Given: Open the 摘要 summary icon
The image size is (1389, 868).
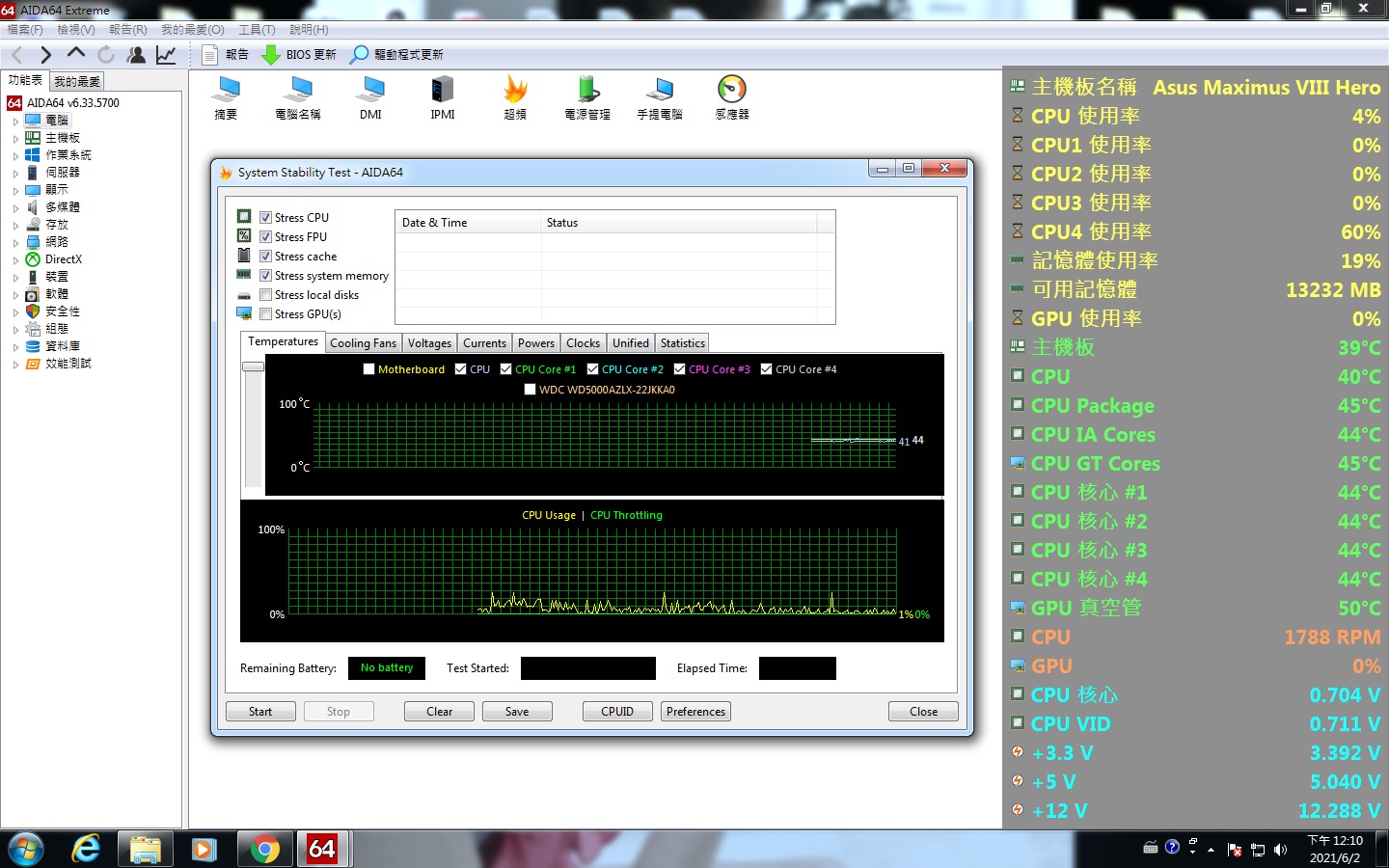Looking at the screenshot, I should click(227, 97).
